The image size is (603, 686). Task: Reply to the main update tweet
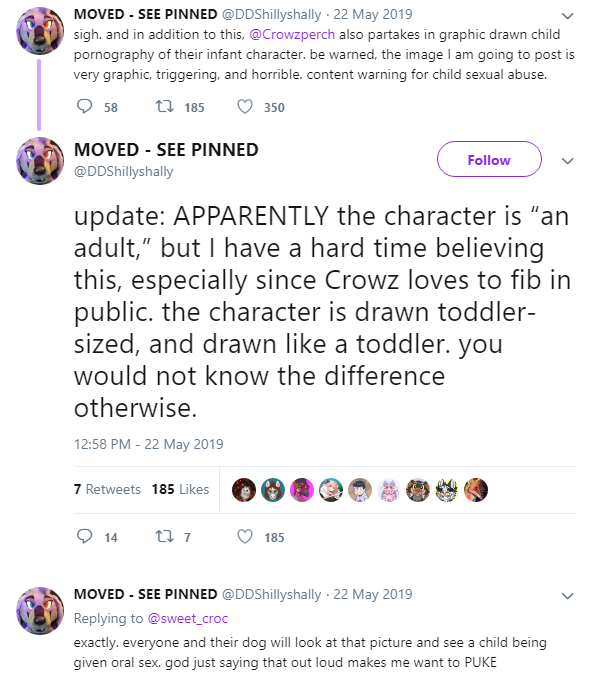point(84,537)
